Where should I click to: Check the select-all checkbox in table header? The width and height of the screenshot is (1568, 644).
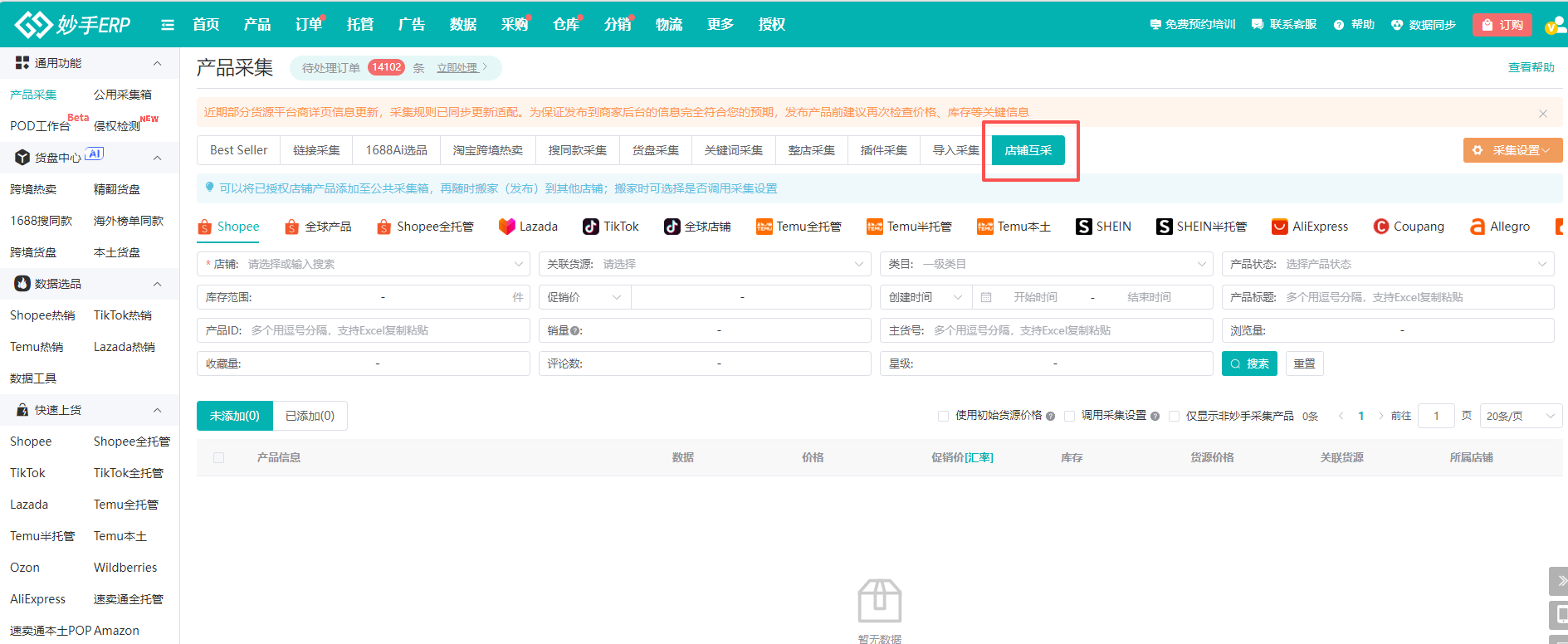pyautogui.click(x=218, y=457)
